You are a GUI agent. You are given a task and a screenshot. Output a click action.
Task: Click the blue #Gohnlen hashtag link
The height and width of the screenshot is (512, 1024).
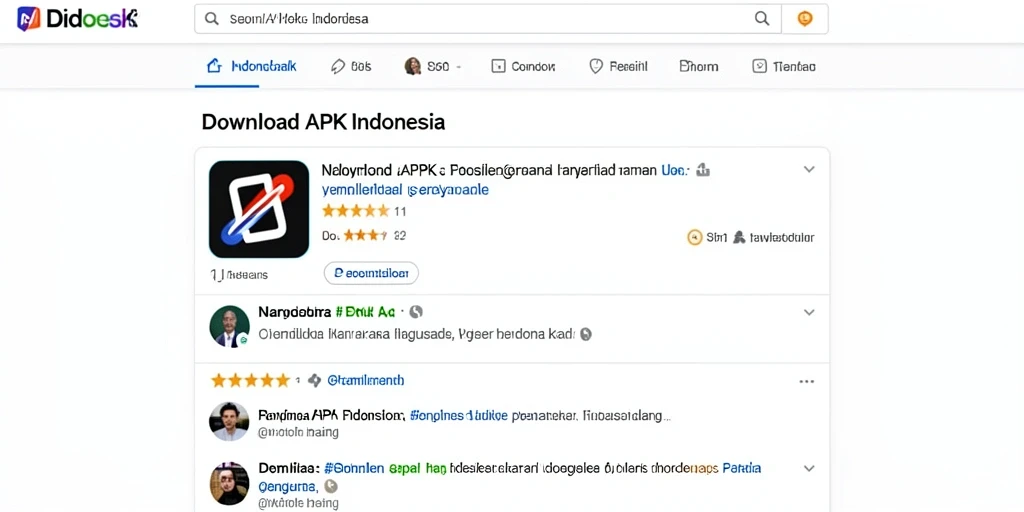(356, 468)
